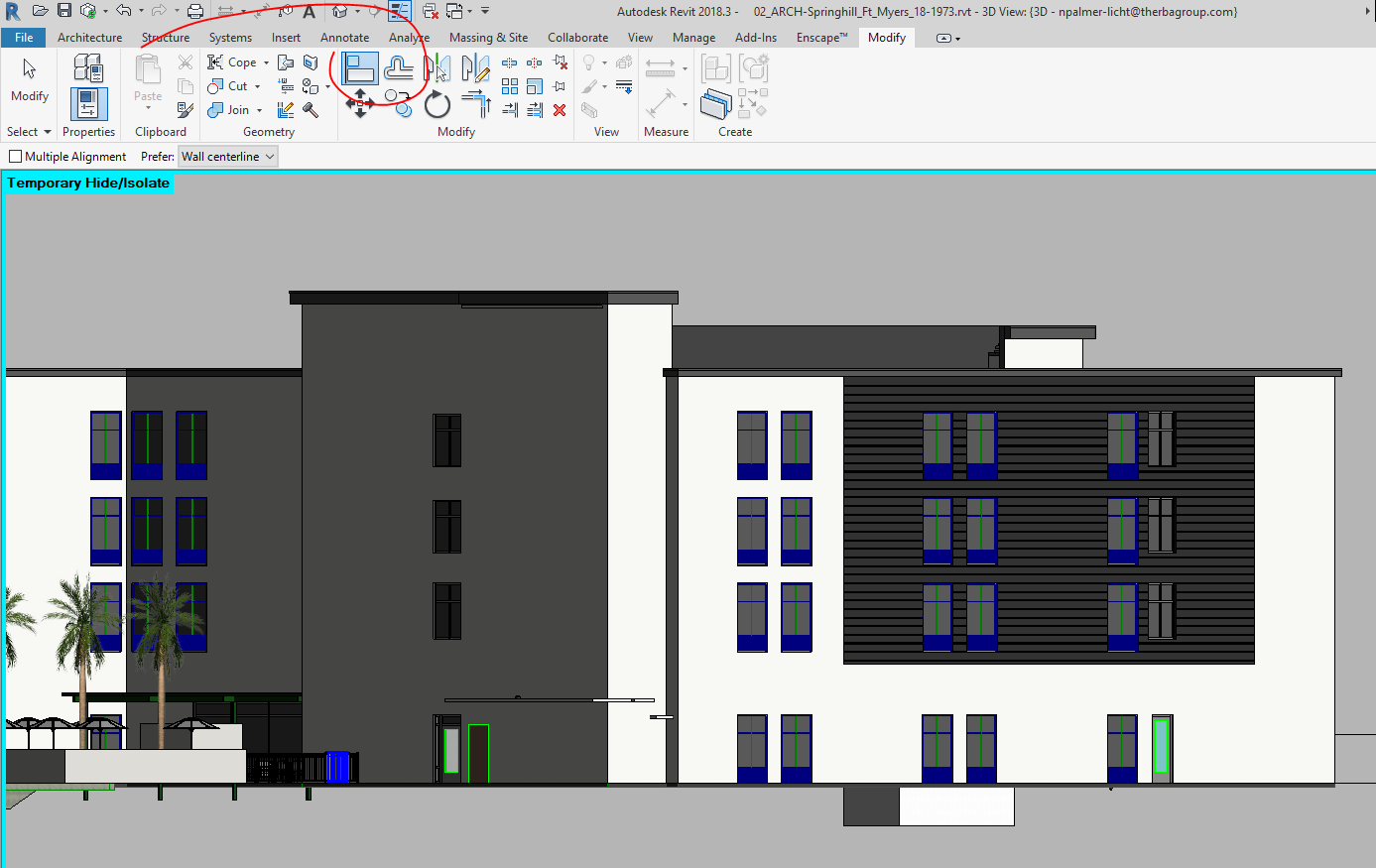This screenshot has height=868, width=1376.
Task: Select the Demolish hammer tool
Action: coord(311,110)
